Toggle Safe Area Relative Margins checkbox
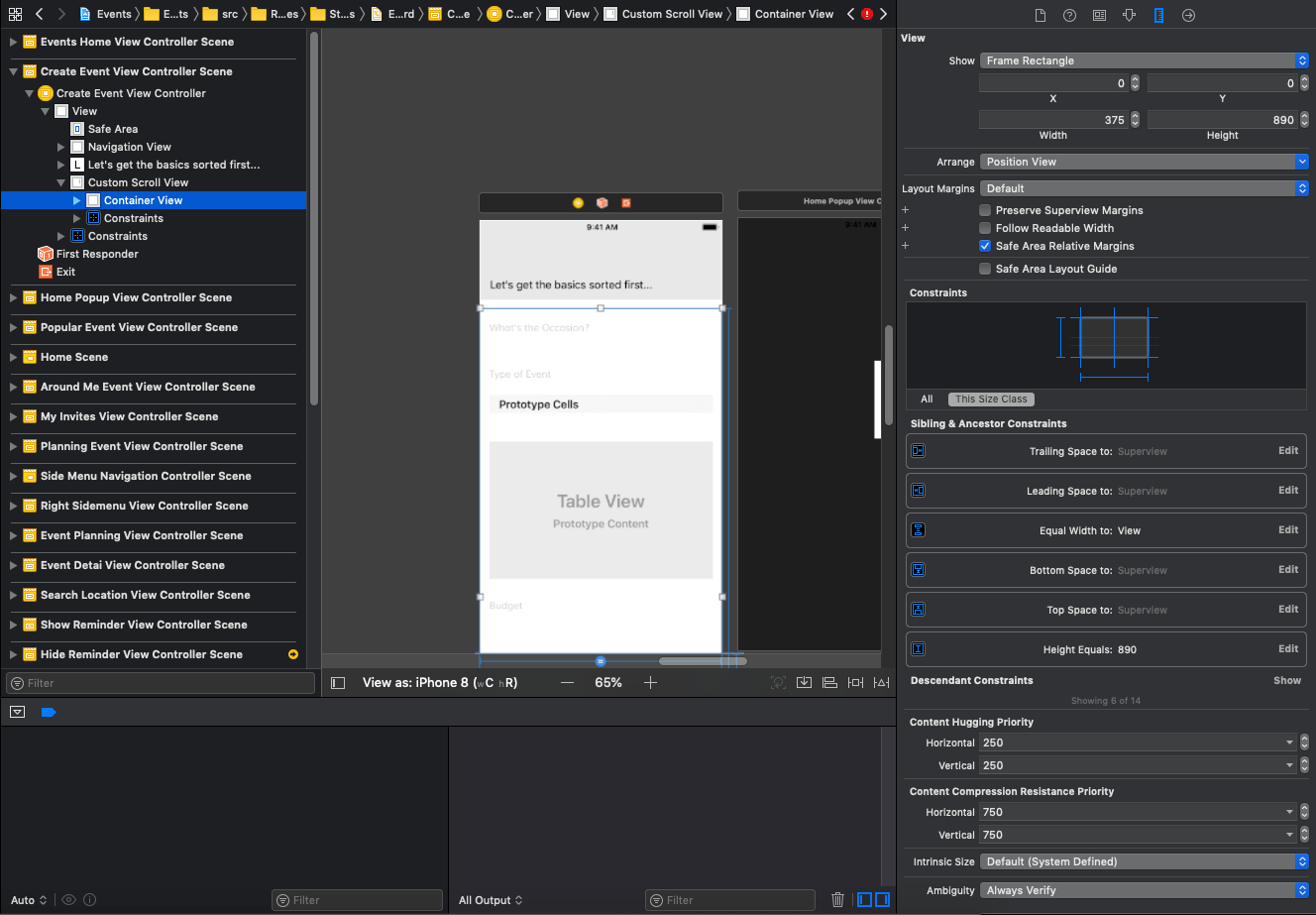1316x915 pixels. tap(984, 246)
